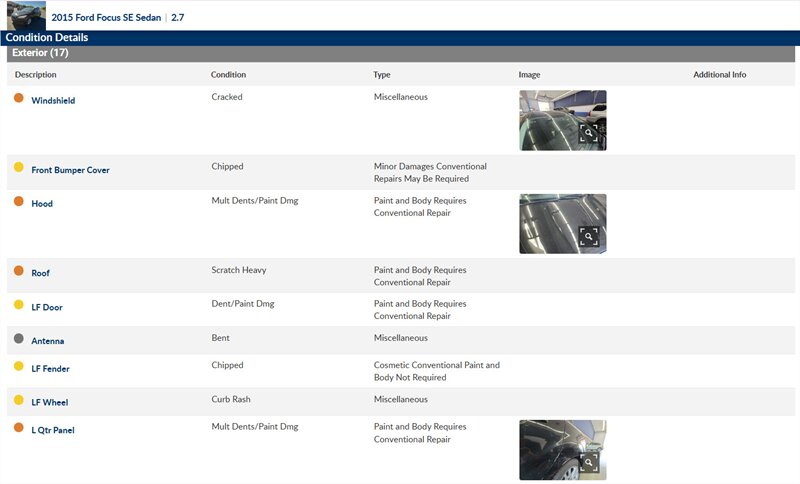Sort by Description column header

[36, 75]
